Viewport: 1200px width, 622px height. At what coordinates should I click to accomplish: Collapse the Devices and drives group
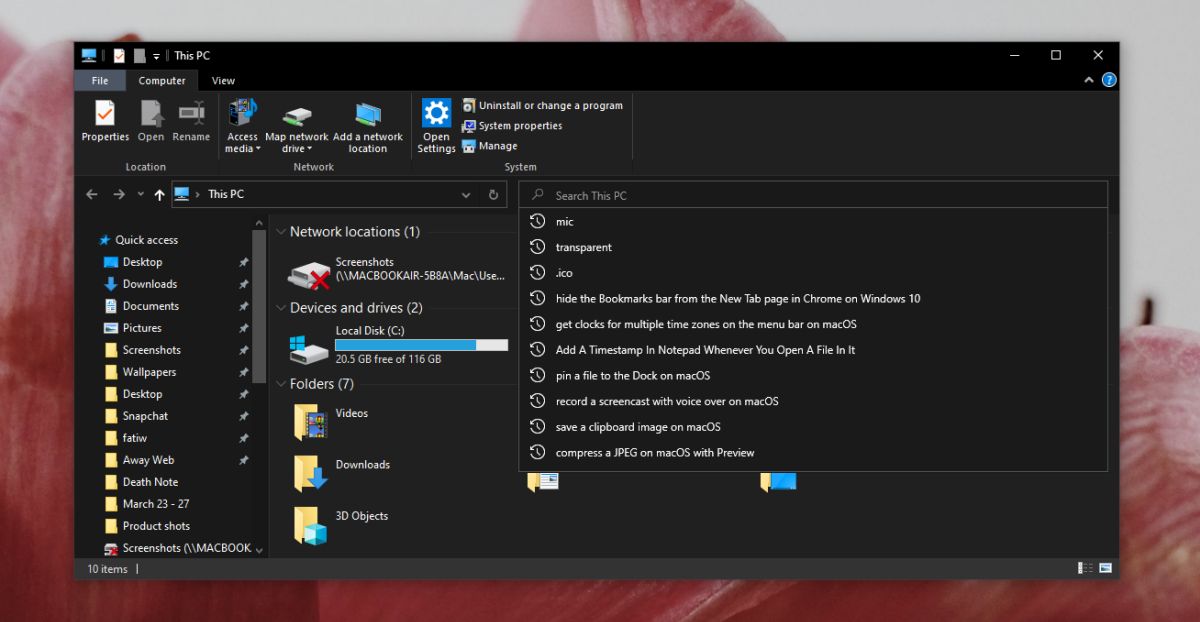pyautogui.click(x=281, y=308)
